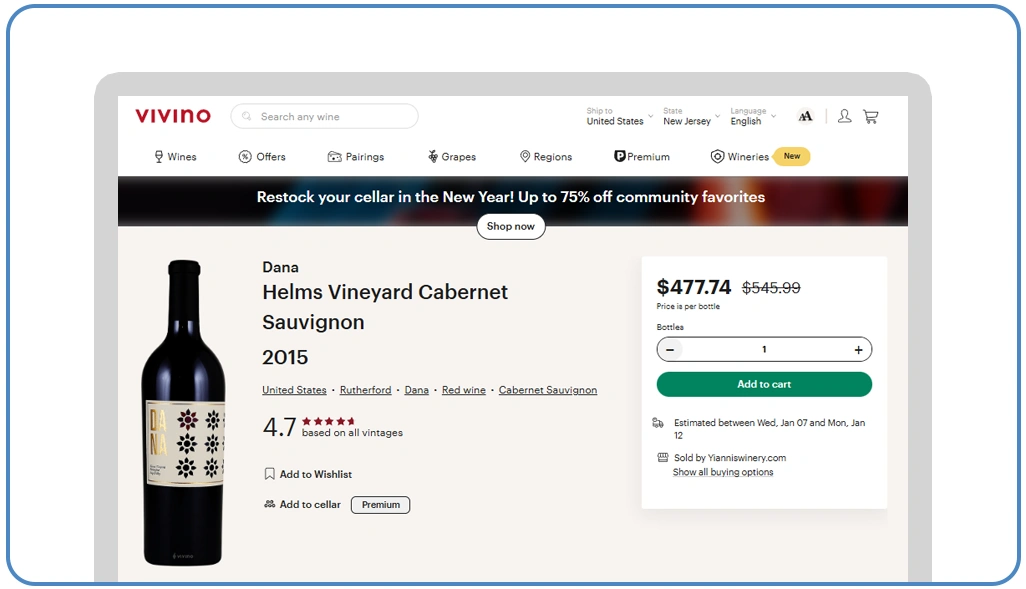Click the user account profile icon

point(844,117)
